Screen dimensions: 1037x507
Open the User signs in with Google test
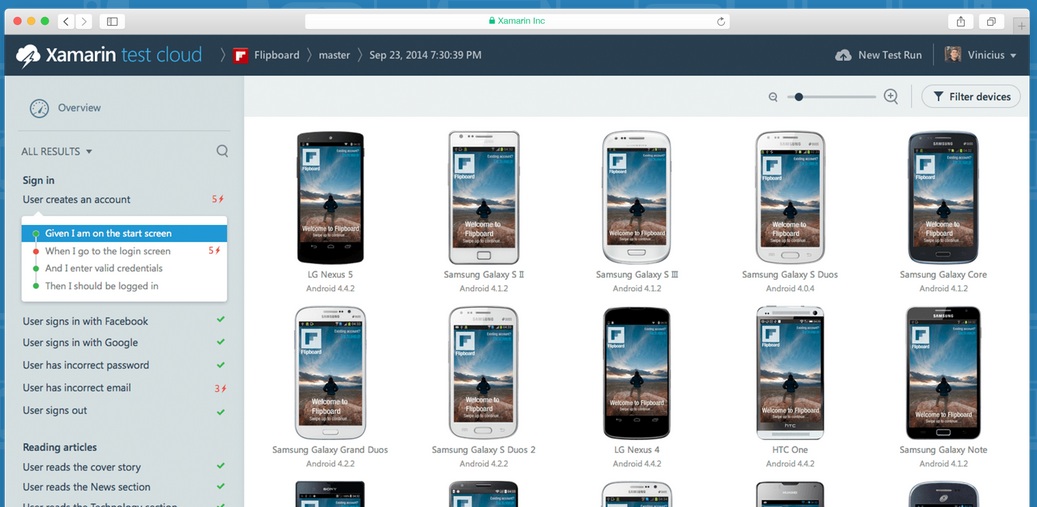point(80,342)
